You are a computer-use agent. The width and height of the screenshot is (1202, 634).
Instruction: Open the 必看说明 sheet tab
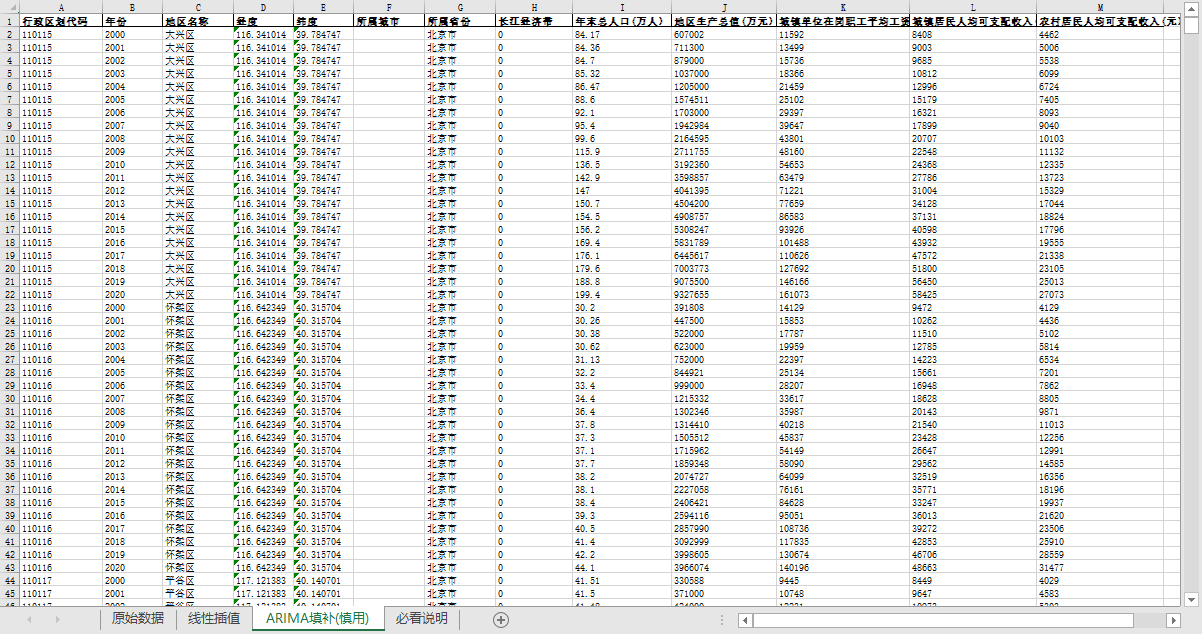point(421,619)
